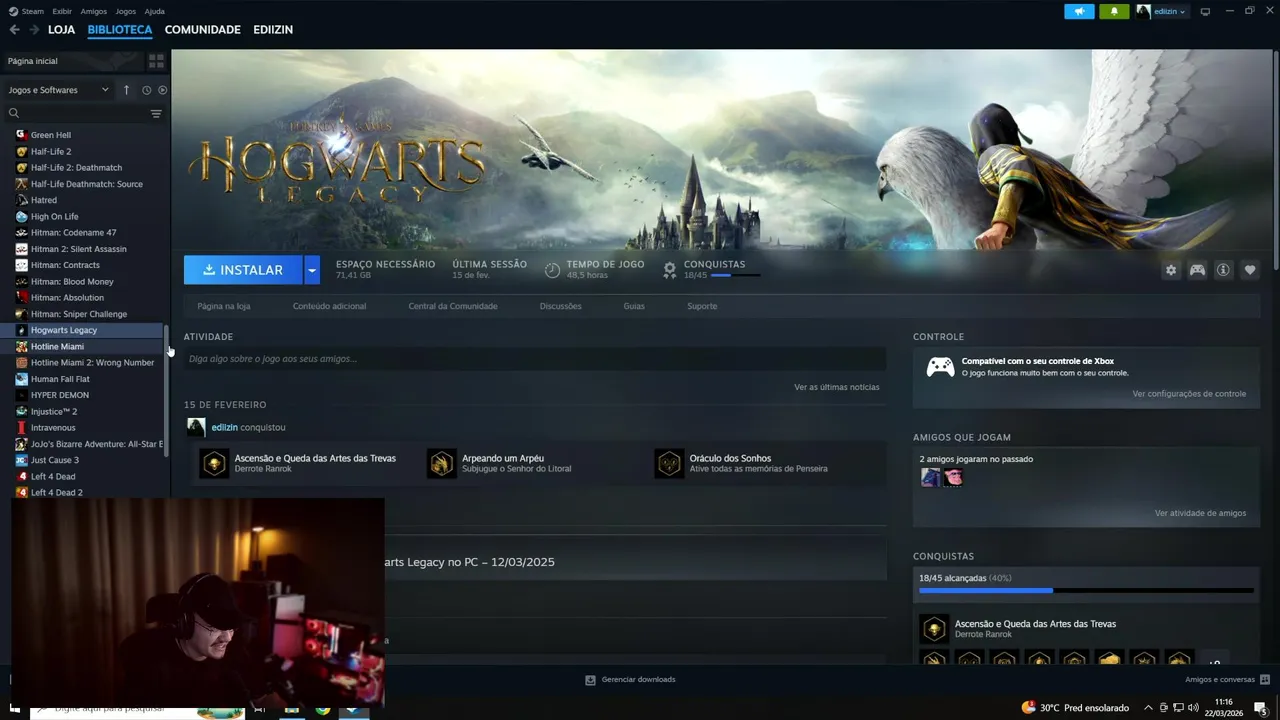Add Hogwarts Legacy to favorites heart
This screenshot has width=1280, height=720.
1249,270
